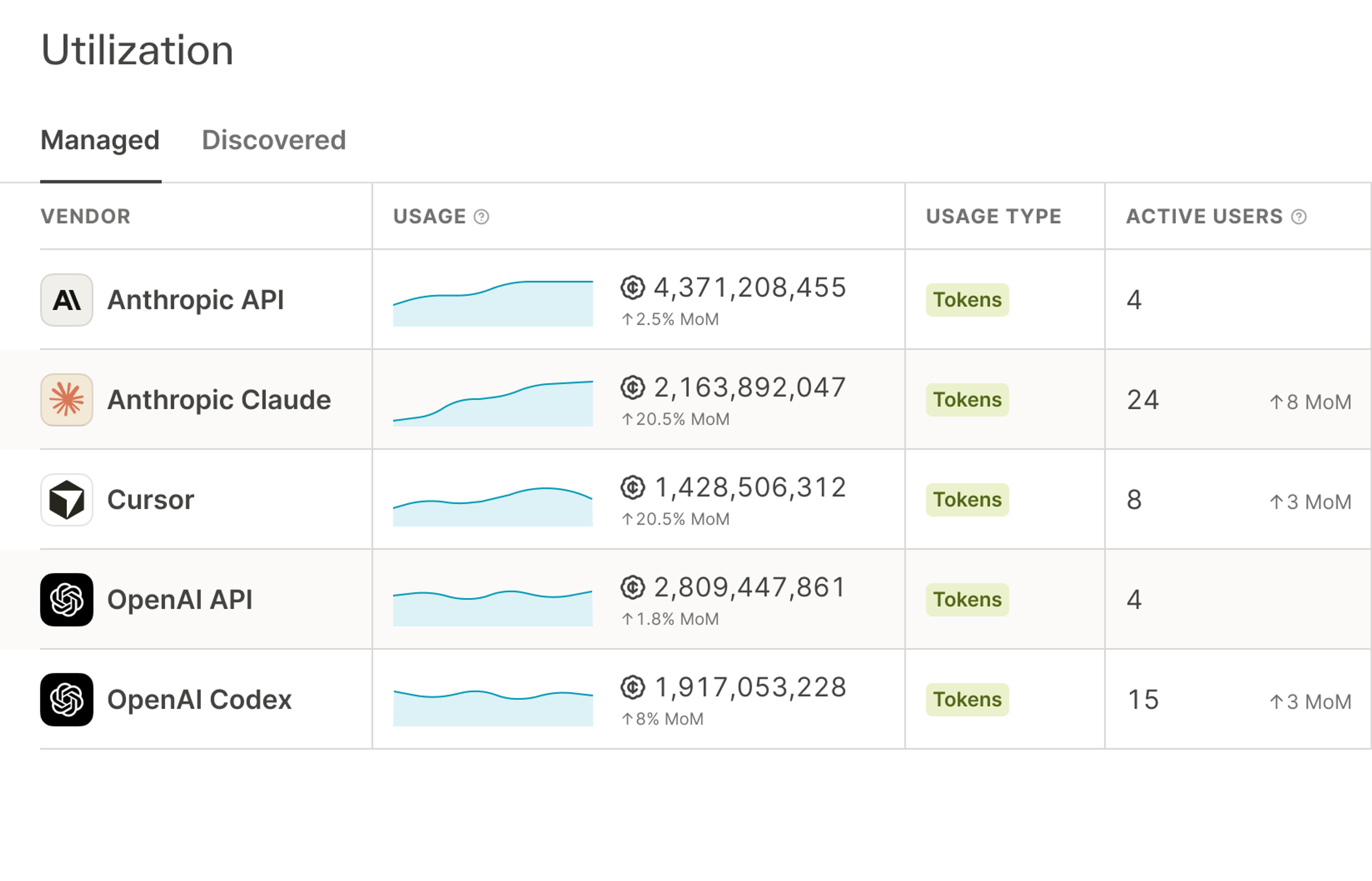
Task: Open the Anthropic API vendor name
Action: point(195,300)
